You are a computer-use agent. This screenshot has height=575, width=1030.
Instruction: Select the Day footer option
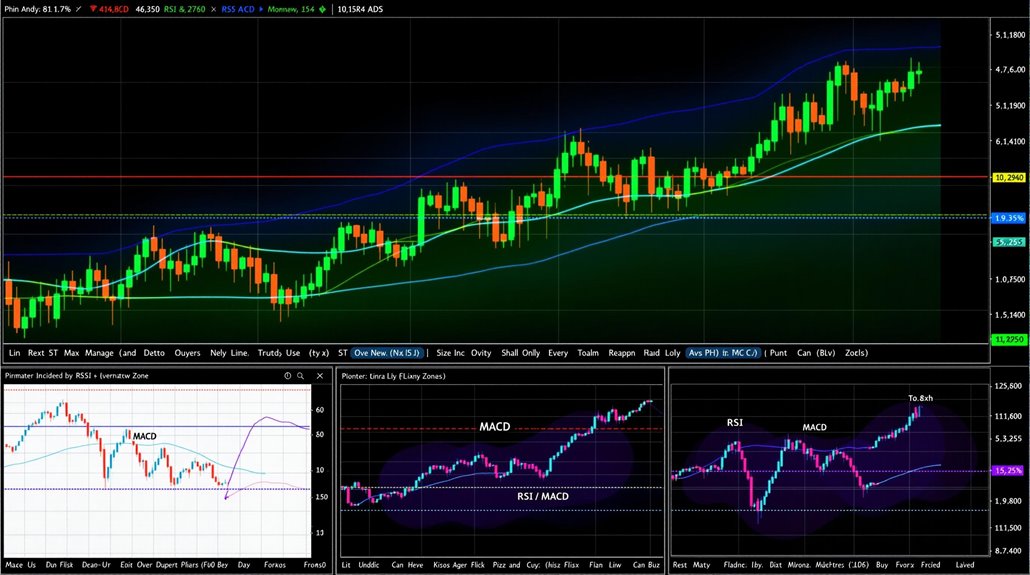coord(244,564)
